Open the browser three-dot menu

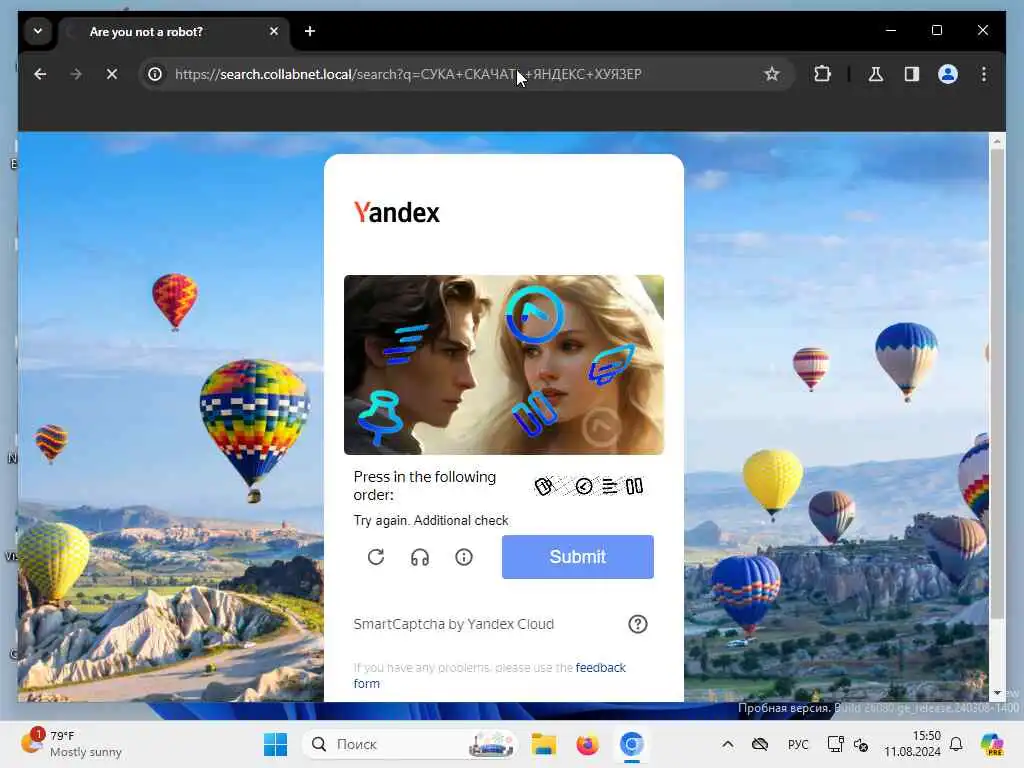coord(984,74)
